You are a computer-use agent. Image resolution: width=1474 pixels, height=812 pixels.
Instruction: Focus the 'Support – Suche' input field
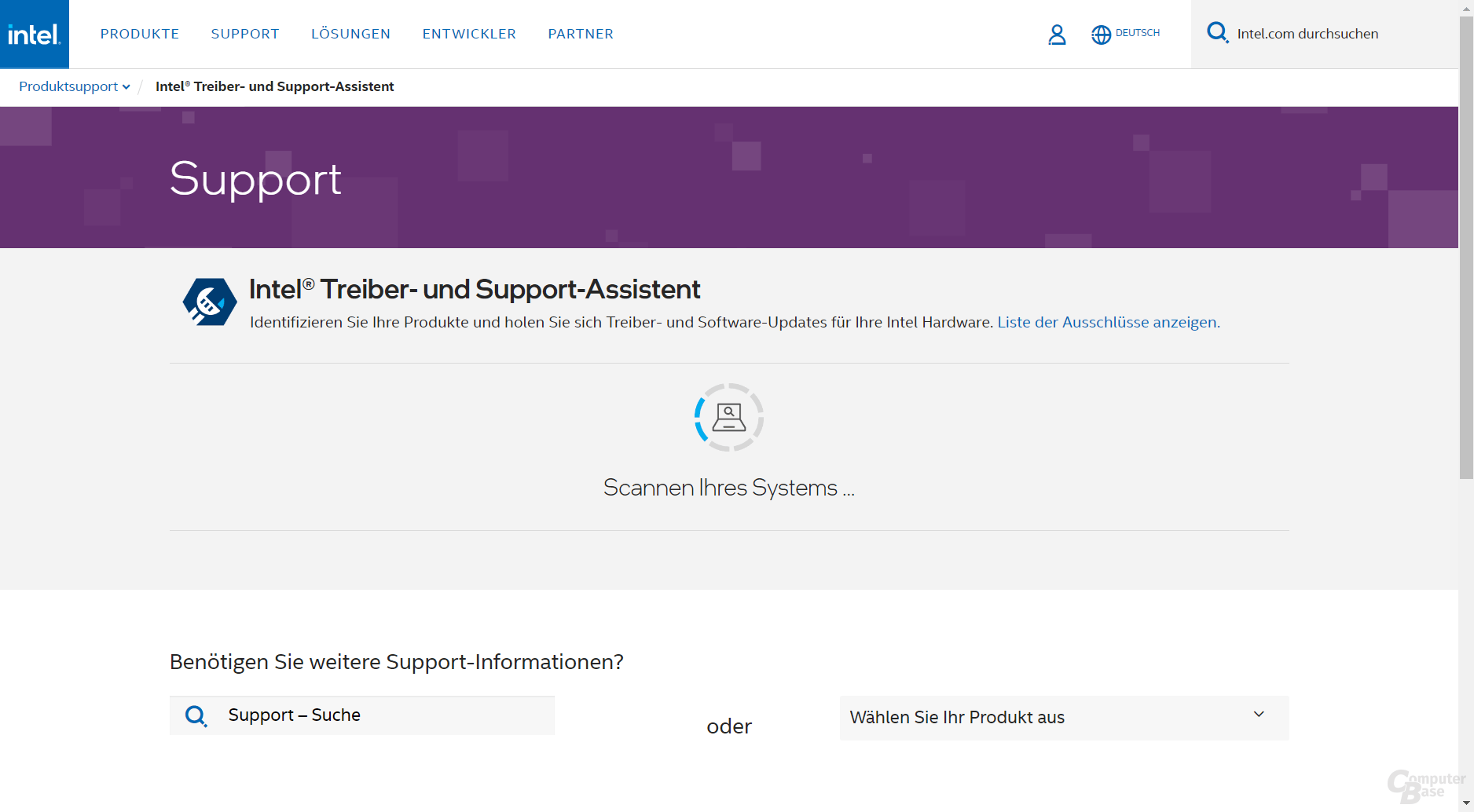pos(362,715)
